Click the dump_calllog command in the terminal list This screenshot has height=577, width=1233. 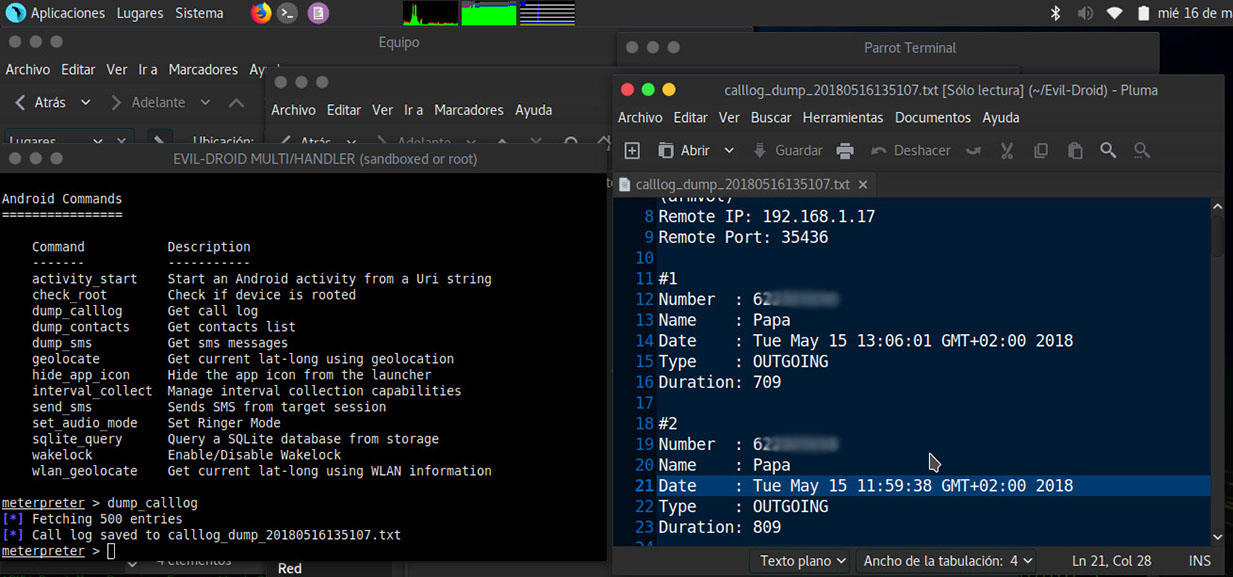[77, 311]
